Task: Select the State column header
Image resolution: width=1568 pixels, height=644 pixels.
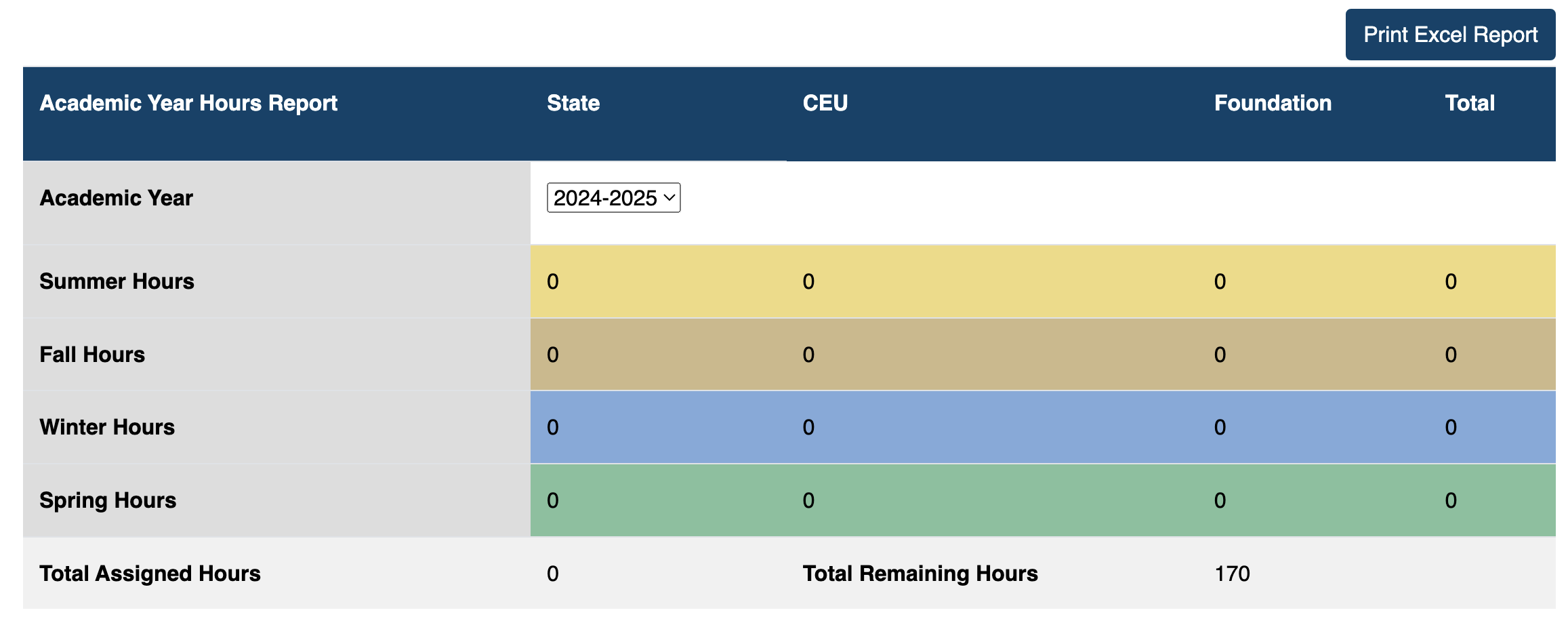Action: 573,103
